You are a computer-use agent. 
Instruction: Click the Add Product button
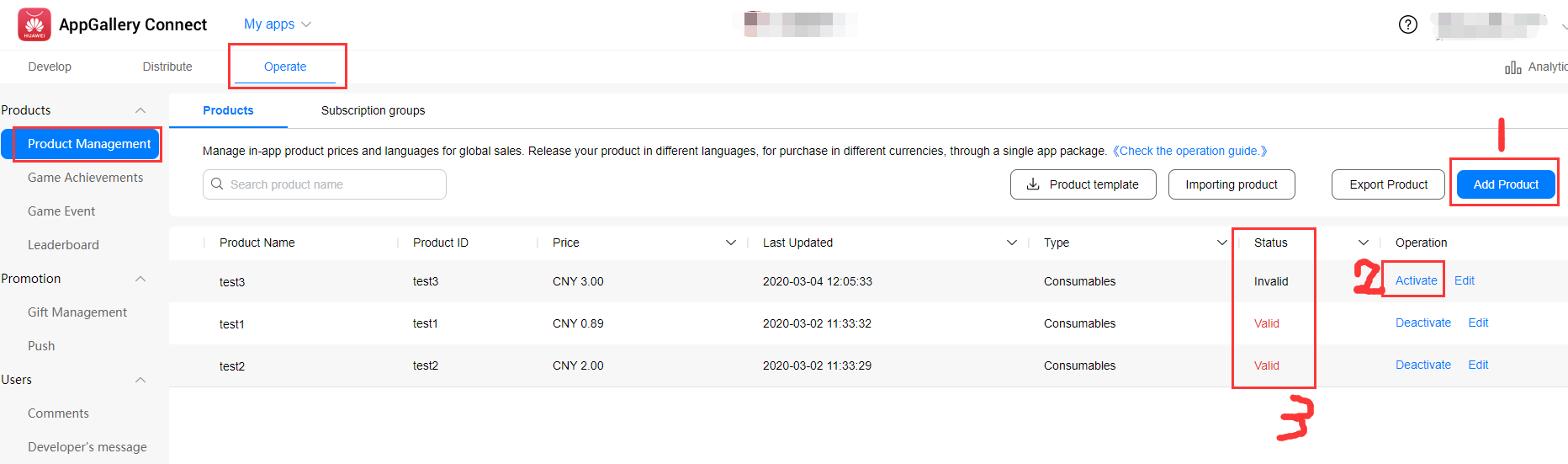pos(1506,184)
